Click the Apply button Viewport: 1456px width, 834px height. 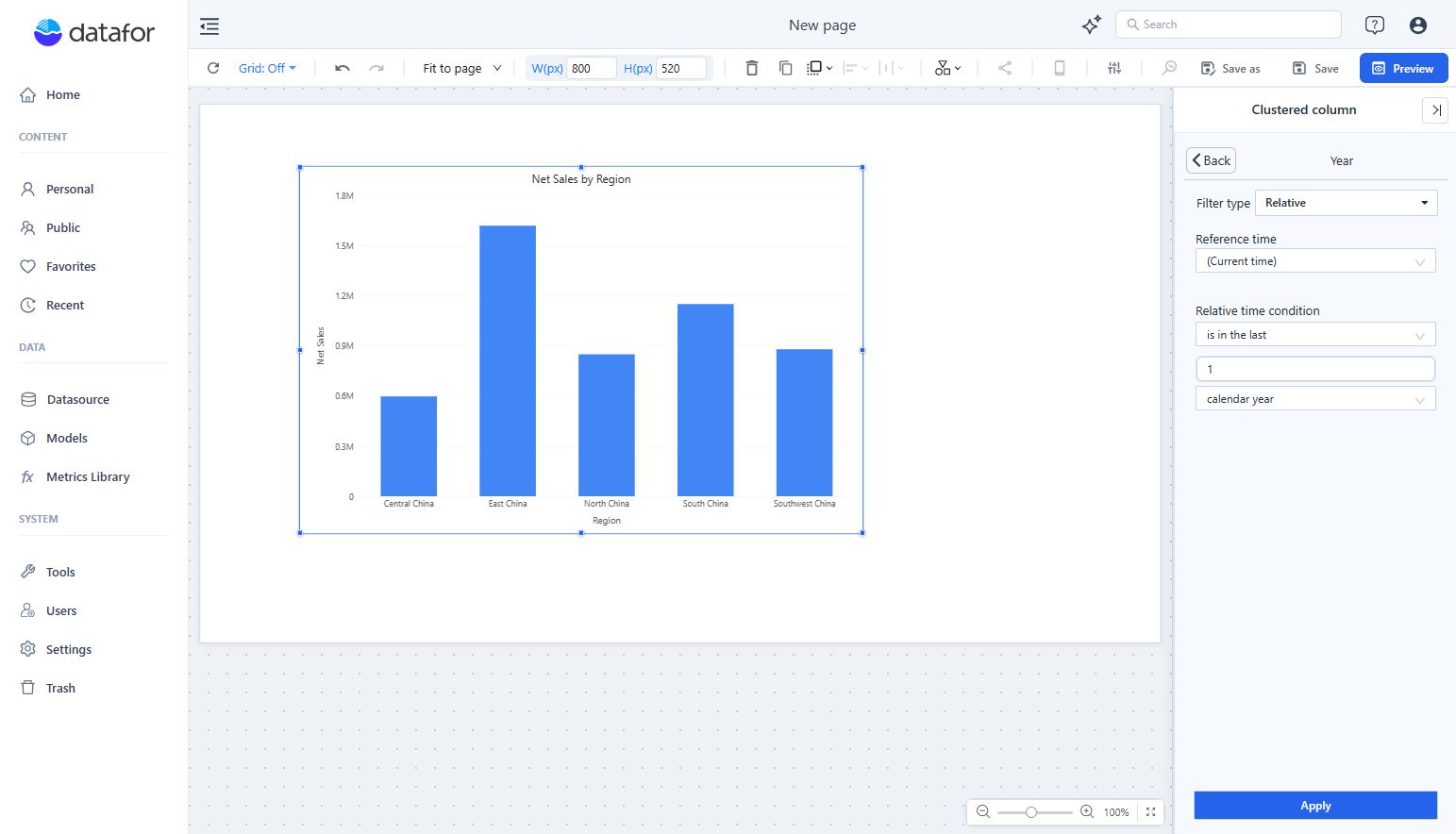pyautogui.click(x=1315, y=806)
